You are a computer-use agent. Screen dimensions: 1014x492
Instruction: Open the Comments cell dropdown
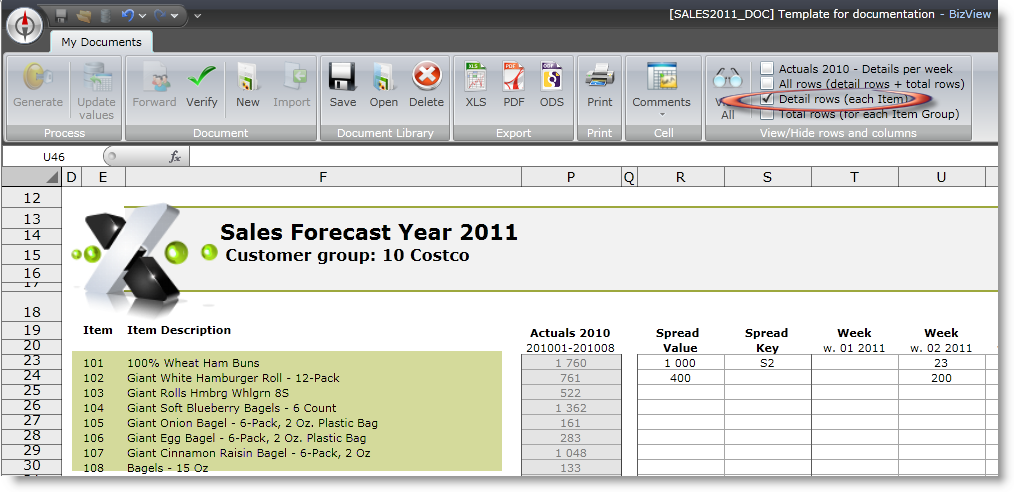662,89
